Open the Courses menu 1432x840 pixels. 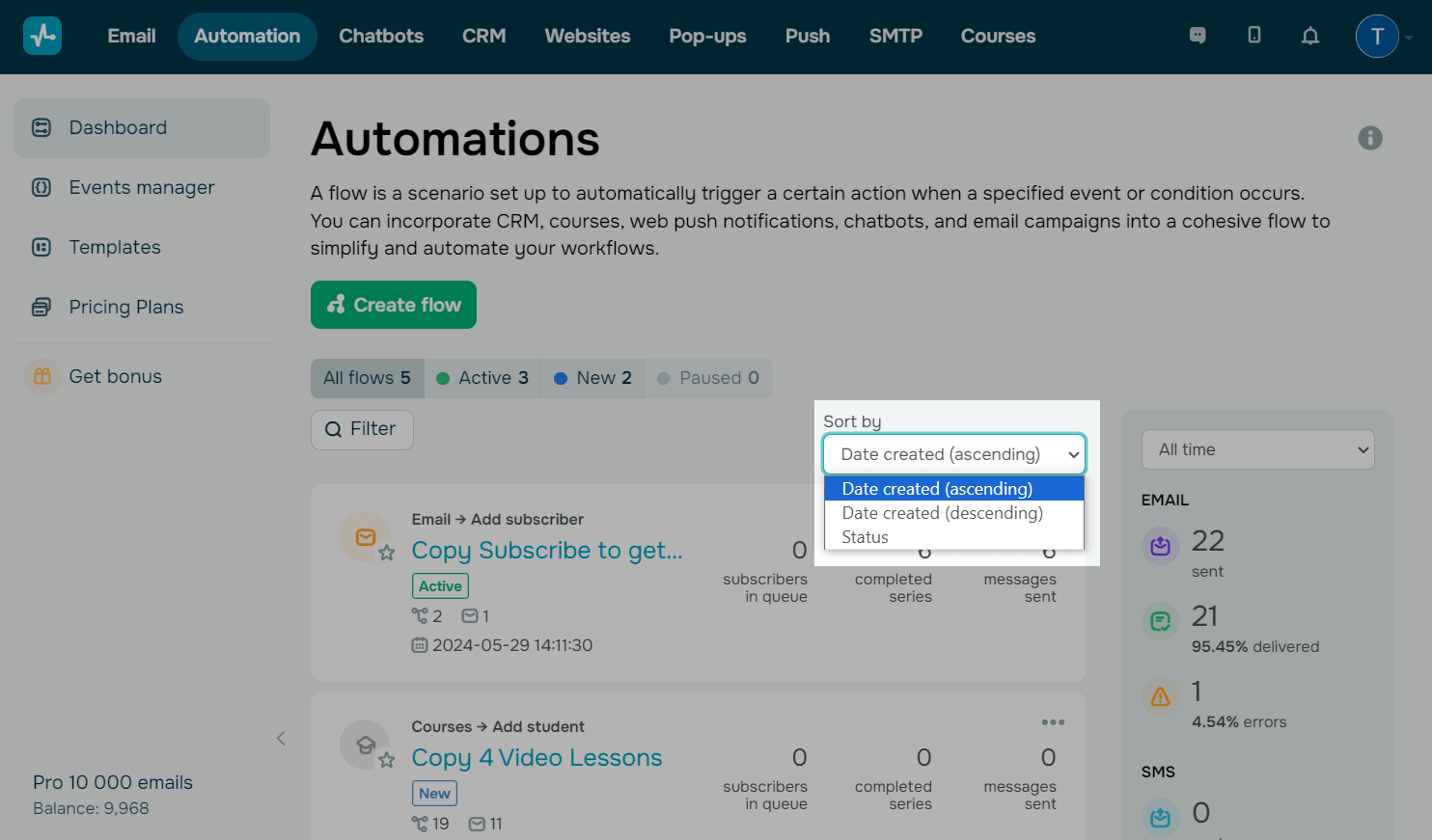pyautogui.click(x=998, y=36)
